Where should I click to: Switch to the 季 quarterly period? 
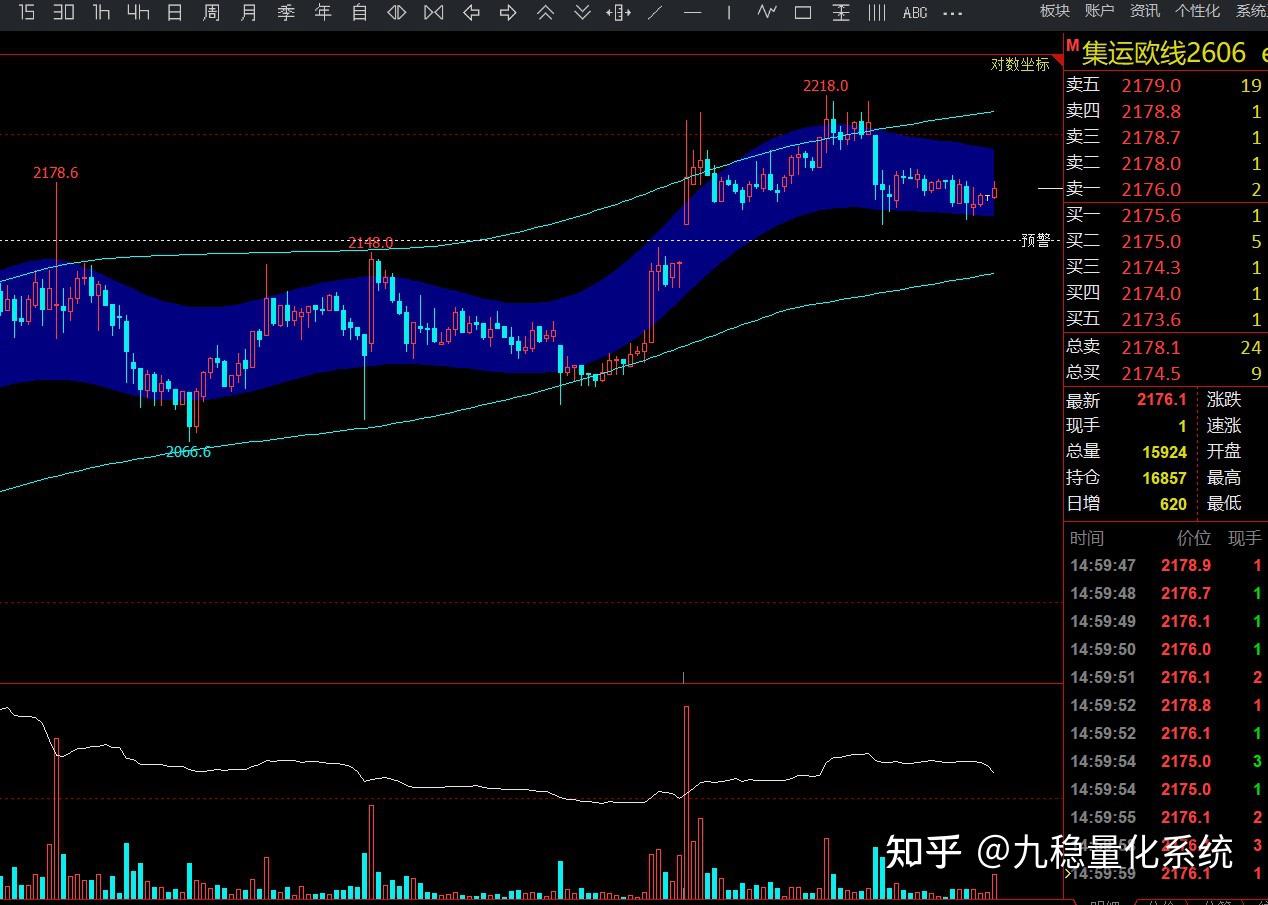pos(286,12)
